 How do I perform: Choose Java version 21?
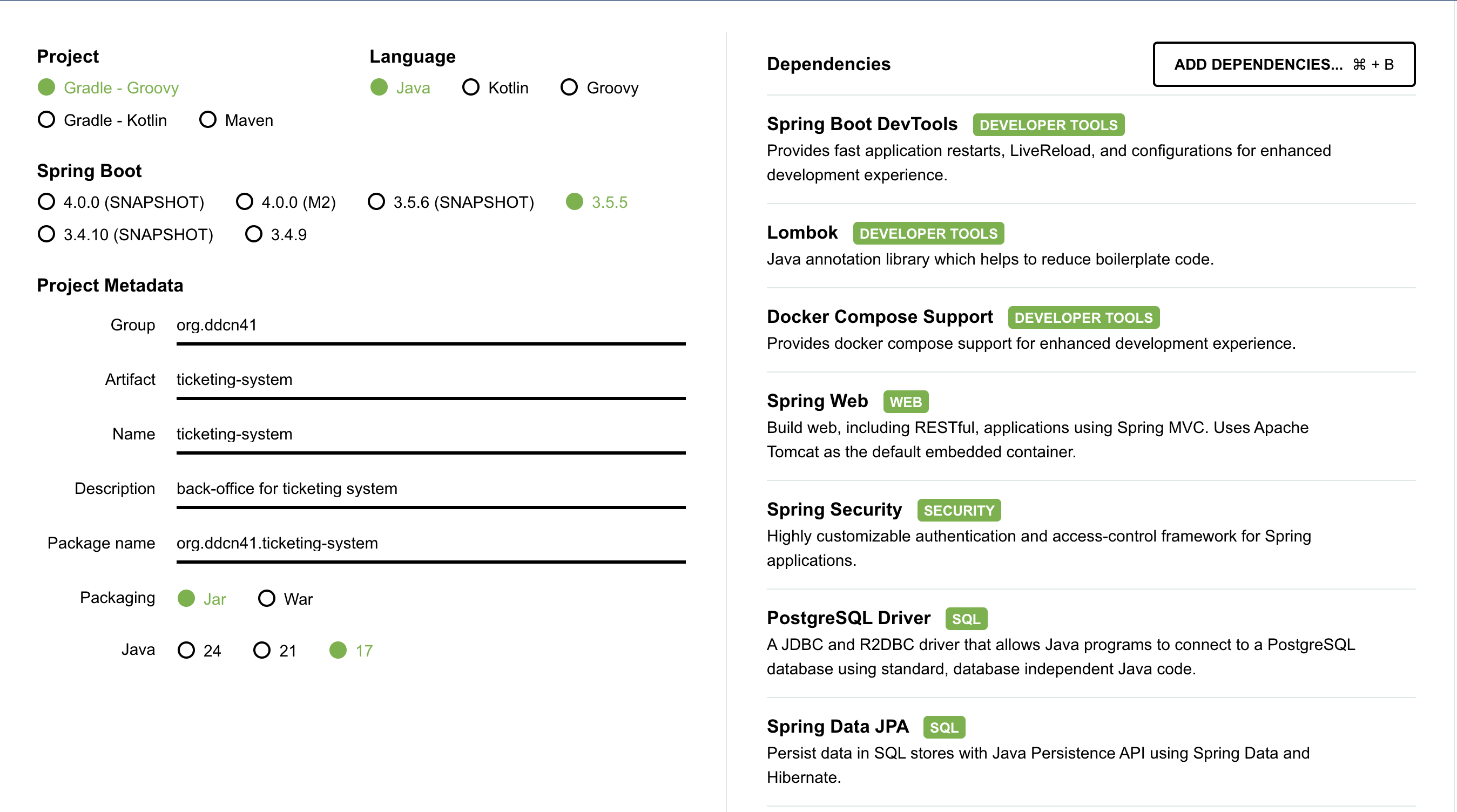coord(262,650)
